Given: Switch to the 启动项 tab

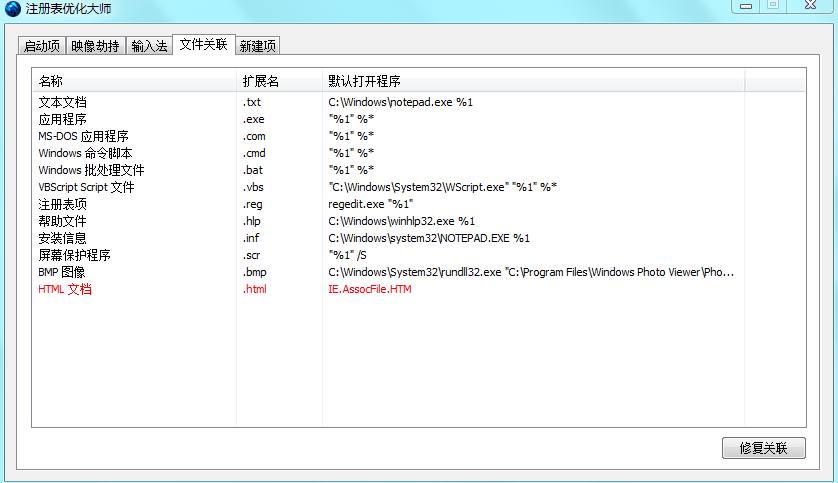Looking at the screenshot, I should pos(42,46).
